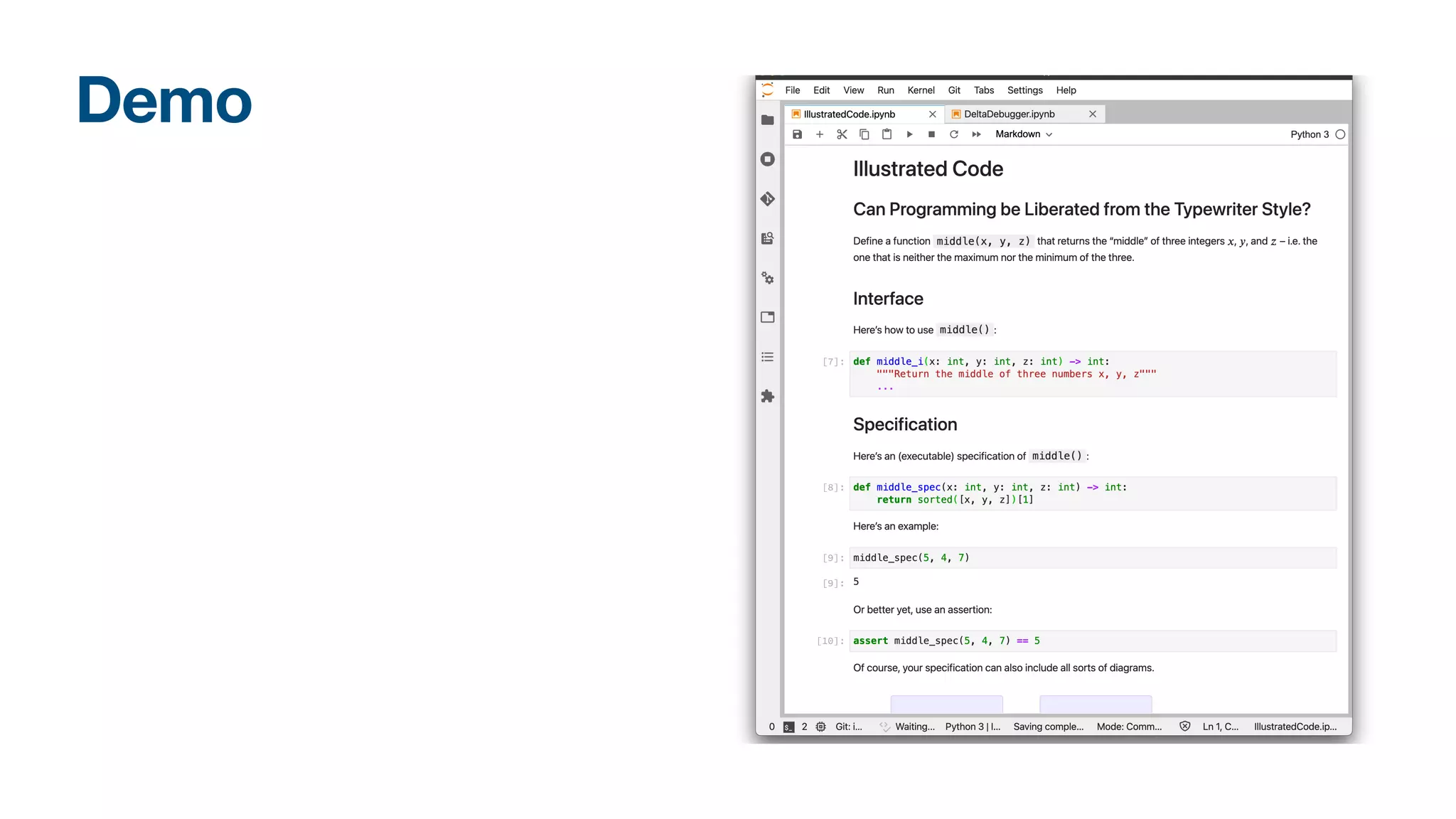This screenshot has width=1456, height=819.
Task: Restart the kernel with the circular arrow icon
Action: point(954,134)
